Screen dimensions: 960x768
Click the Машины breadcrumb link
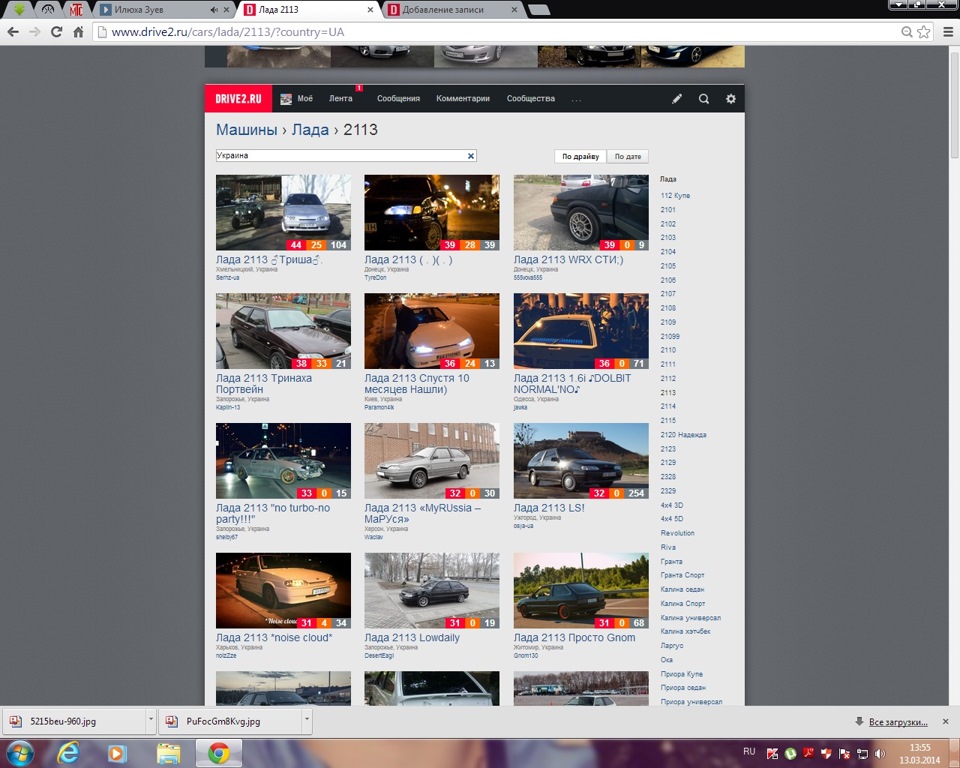pos(247,130)
